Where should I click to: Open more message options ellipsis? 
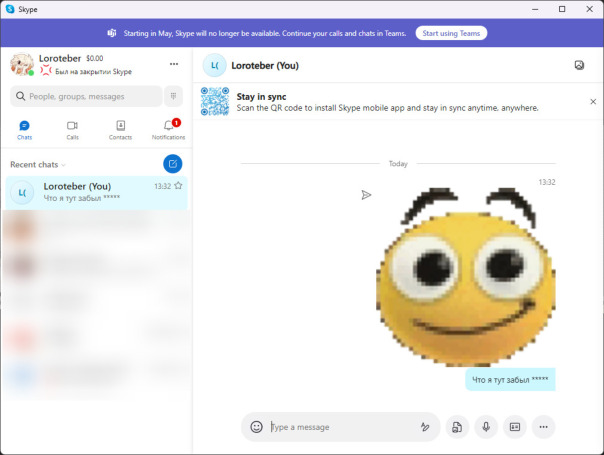click(543, 426)
